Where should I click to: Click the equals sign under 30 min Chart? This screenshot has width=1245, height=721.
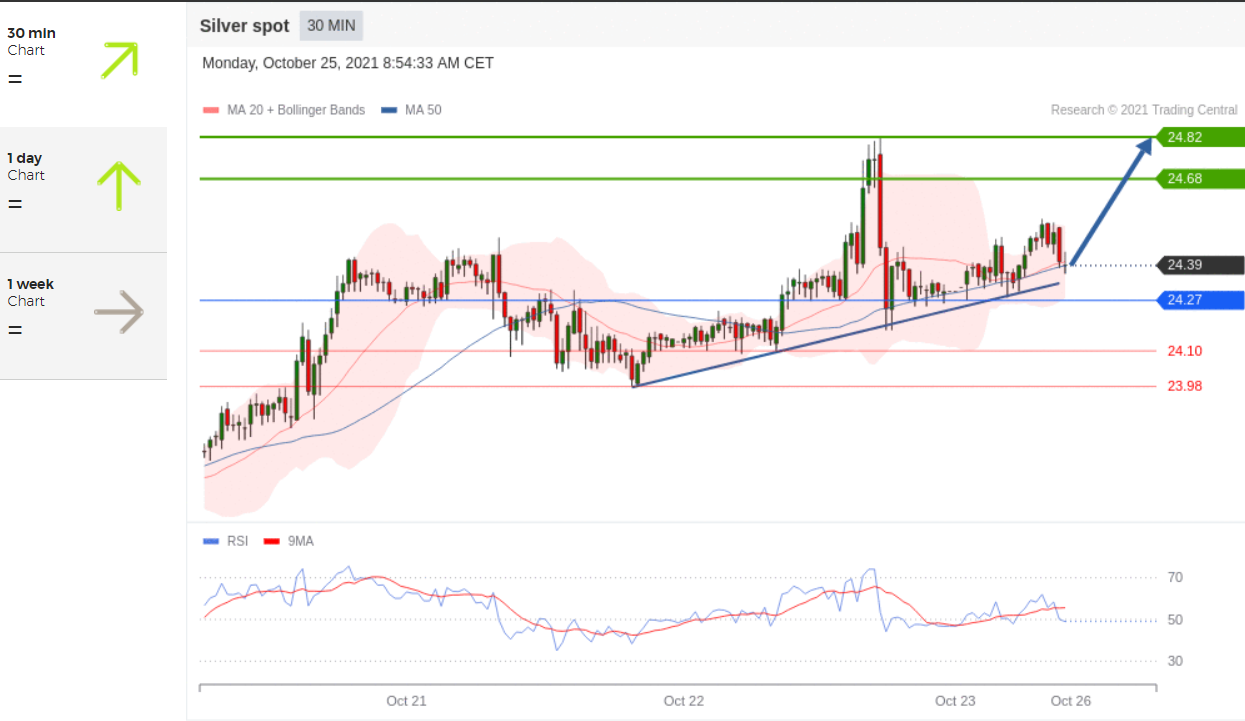click(15, 78)
